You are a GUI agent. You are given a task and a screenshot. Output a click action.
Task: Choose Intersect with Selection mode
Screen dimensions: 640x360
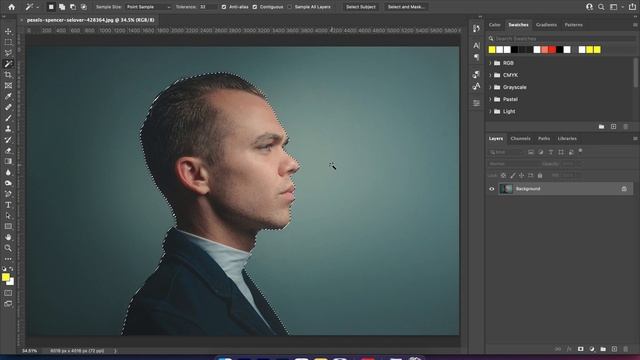pos(84,7)
